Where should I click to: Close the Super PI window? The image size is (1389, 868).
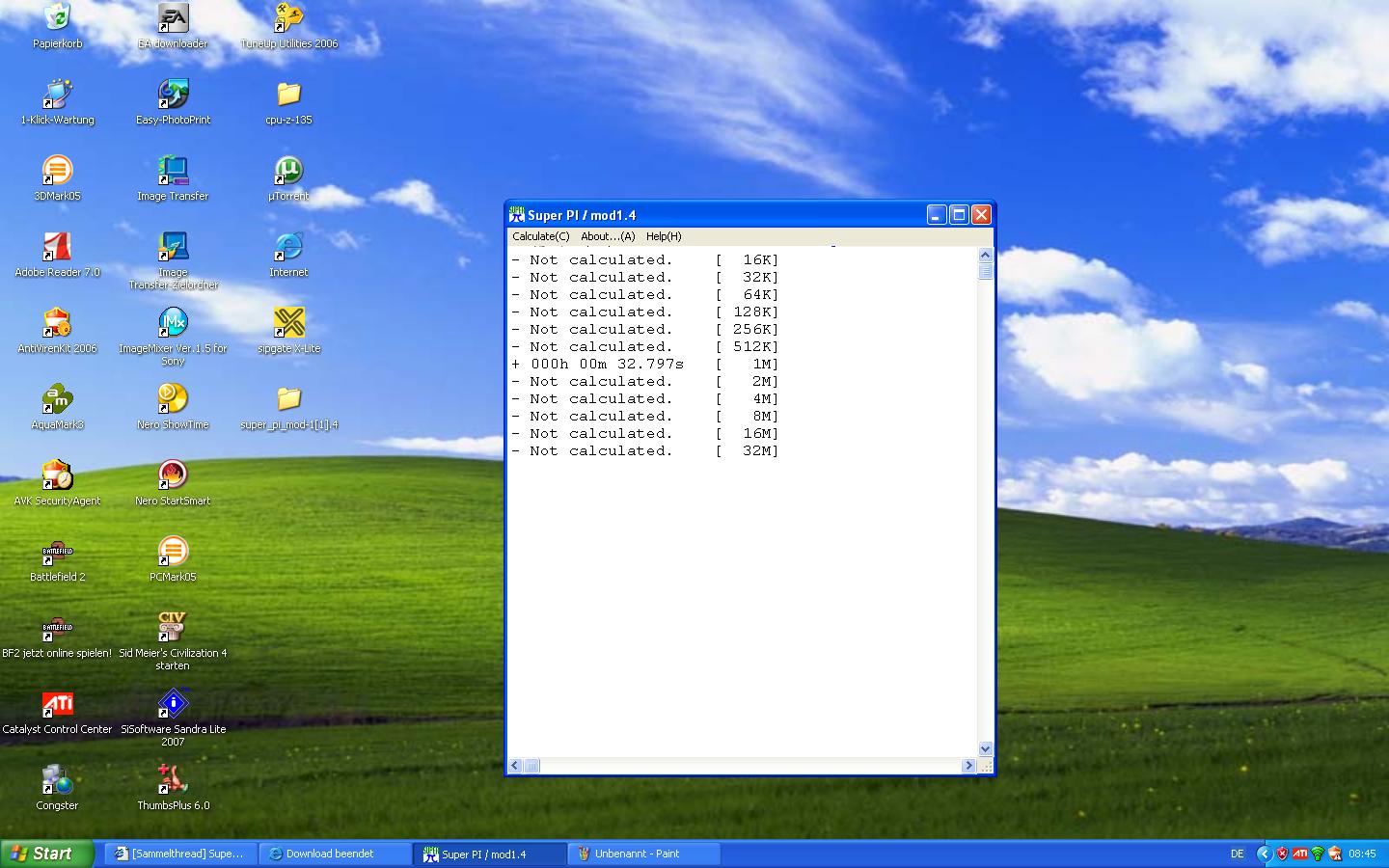[981, 214]
